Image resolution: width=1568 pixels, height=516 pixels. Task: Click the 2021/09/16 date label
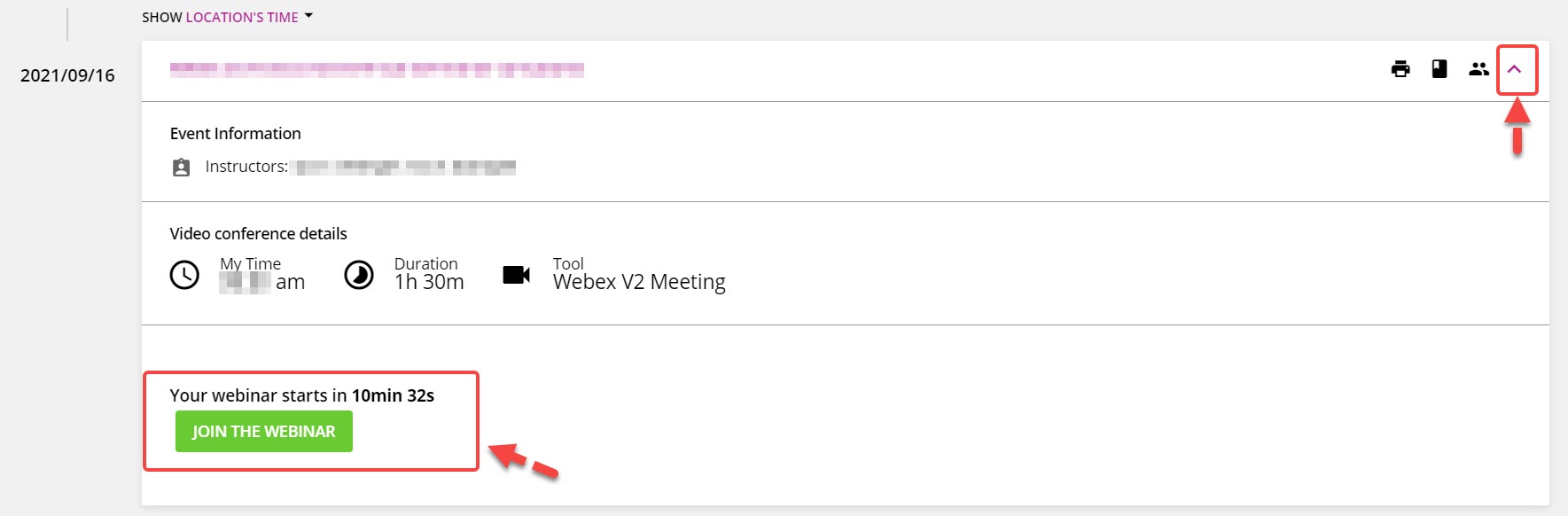click(67, 75)
